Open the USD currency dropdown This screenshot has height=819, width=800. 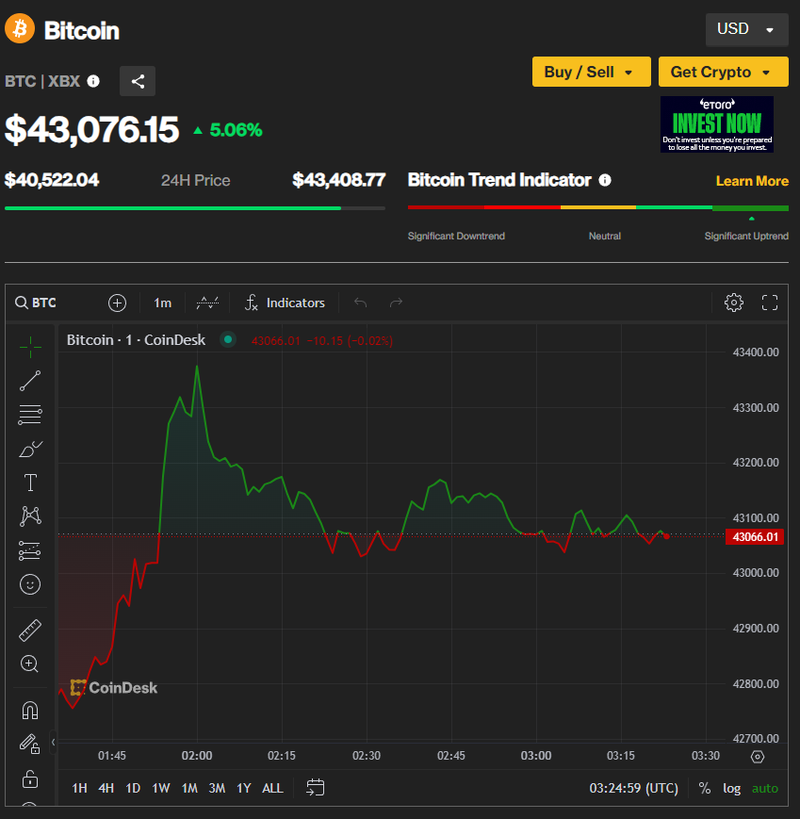[745, 29]
